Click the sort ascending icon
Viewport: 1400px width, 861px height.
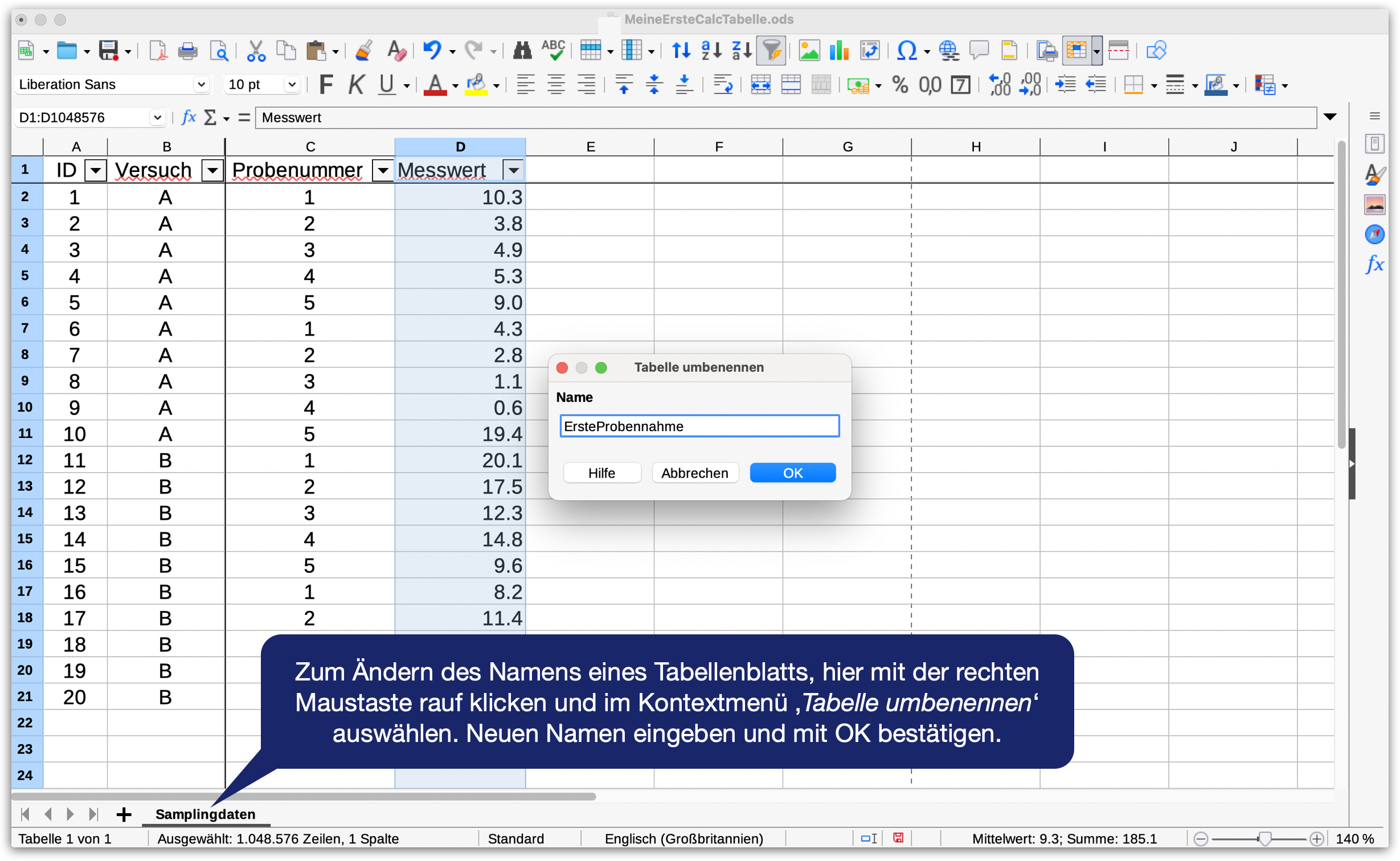click(711, 51)
